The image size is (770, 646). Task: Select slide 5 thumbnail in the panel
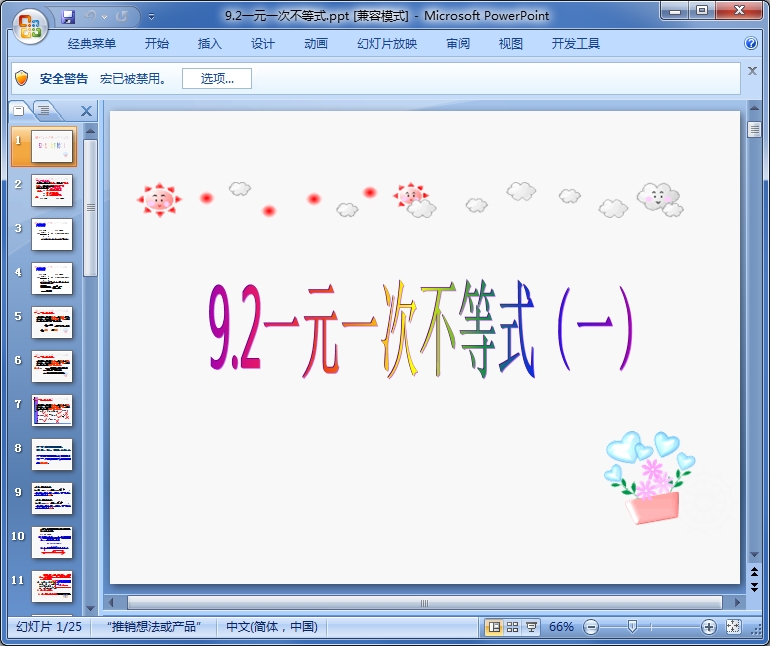pos(52,322)
